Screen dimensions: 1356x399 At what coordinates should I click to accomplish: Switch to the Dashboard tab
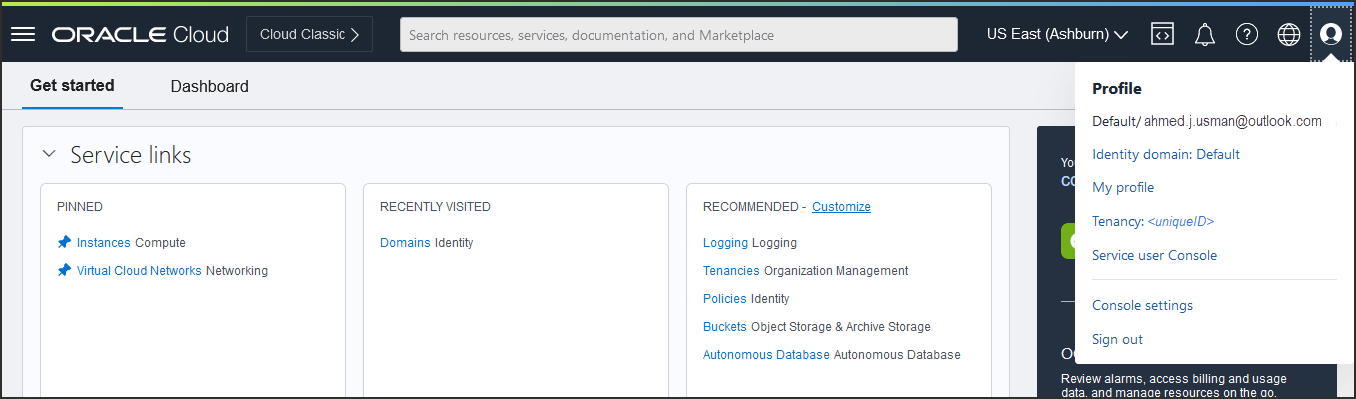[209, 86]
